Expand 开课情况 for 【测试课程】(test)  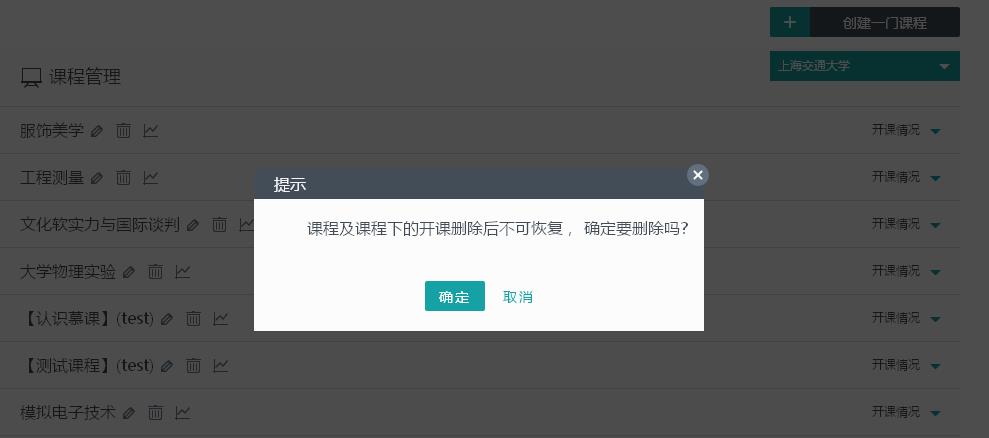tap(906, 365)
